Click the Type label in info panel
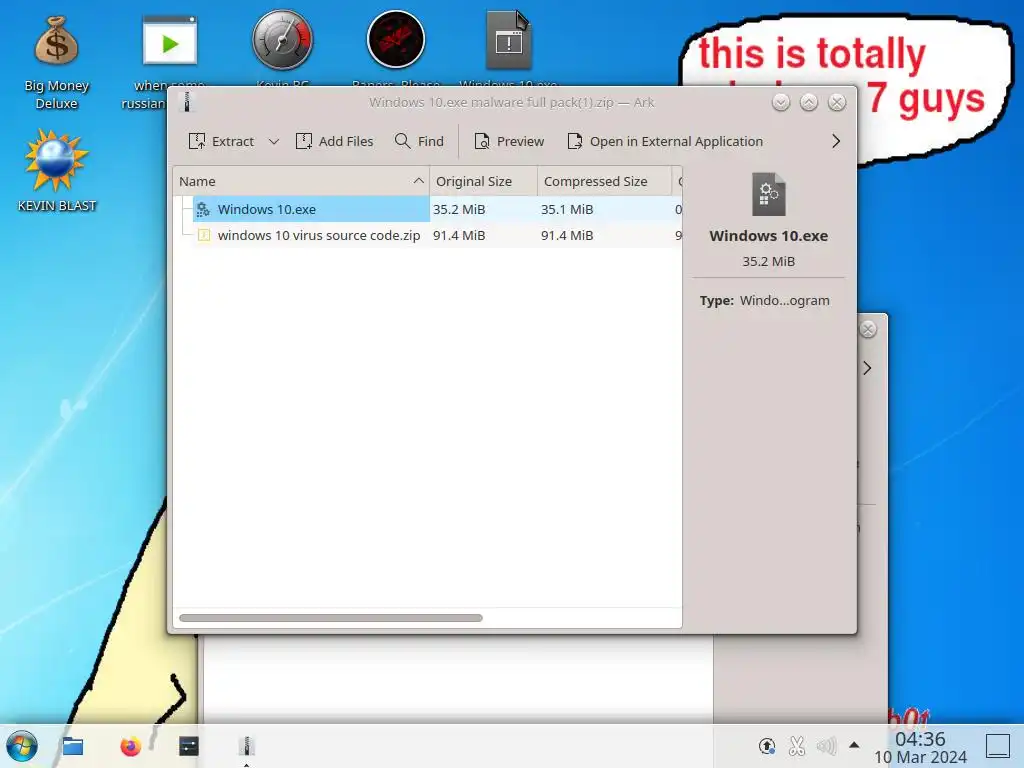 click(x=716, y=300)
